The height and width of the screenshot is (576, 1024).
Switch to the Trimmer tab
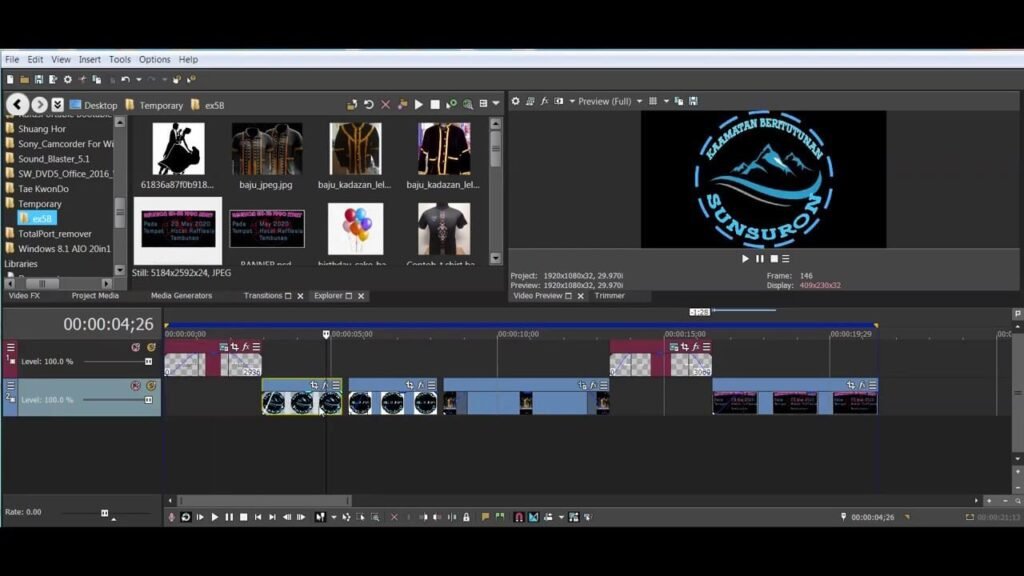click(609, 296)
